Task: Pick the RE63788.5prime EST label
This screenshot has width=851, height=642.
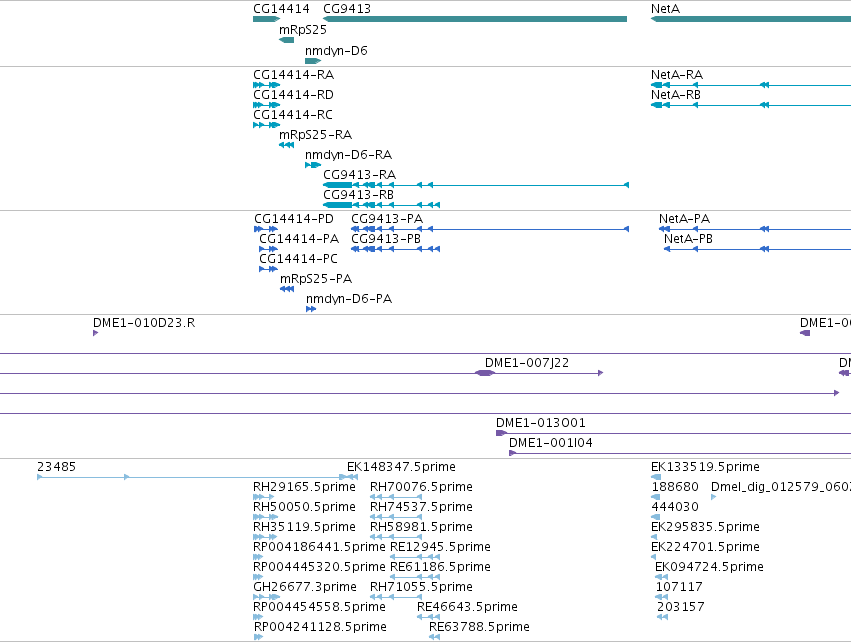Action: click(x=479, y=627)
